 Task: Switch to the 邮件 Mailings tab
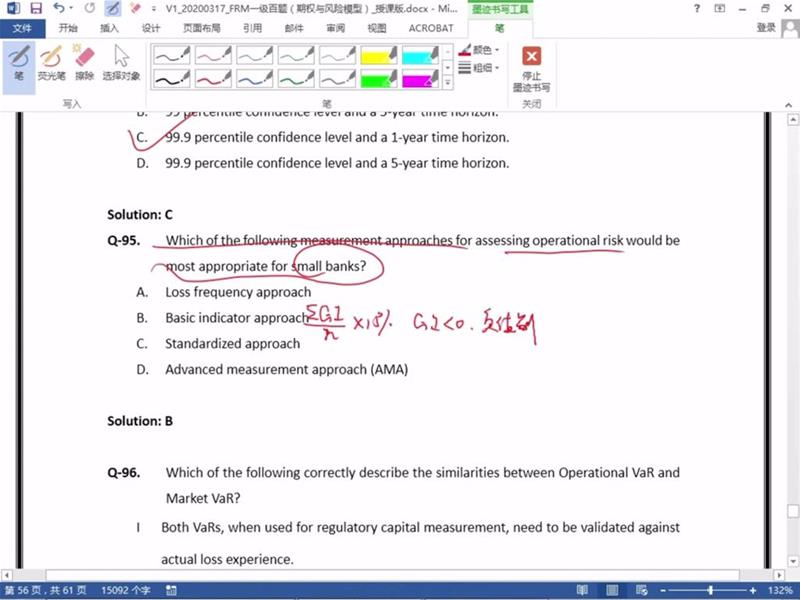point(294,28)
